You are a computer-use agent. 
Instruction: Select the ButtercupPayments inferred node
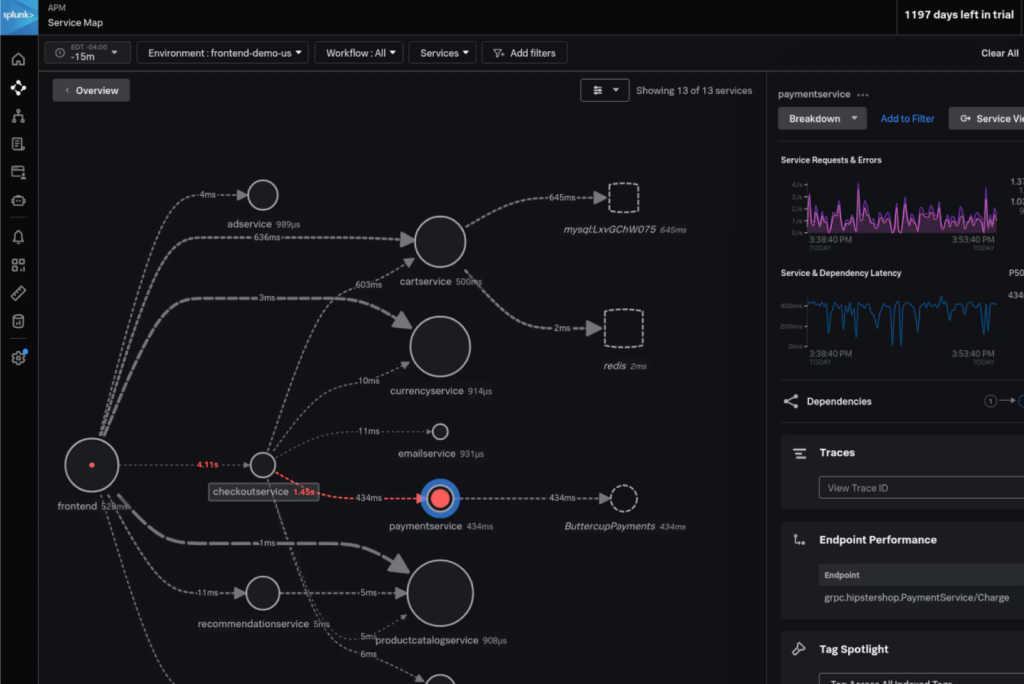point(624,498)
